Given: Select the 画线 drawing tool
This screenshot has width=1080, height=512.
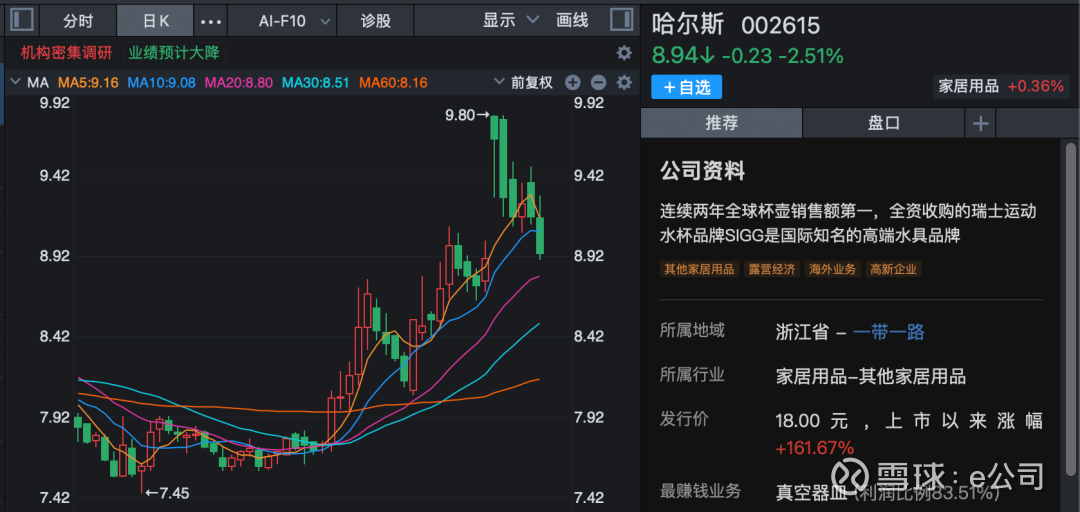Looking at the screenshot, I should click(x=572, y=20).
